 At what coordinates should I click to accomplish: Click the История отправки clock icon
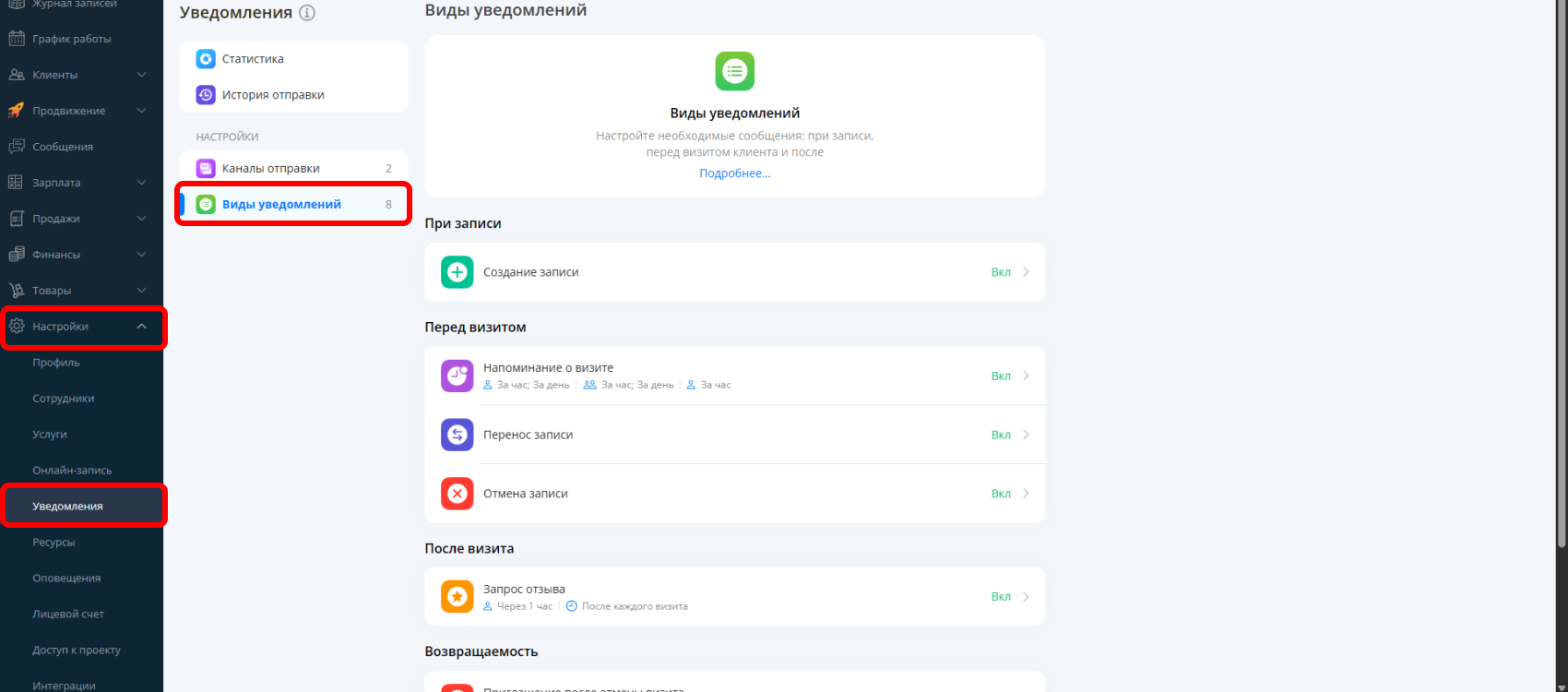coord(206,95)
